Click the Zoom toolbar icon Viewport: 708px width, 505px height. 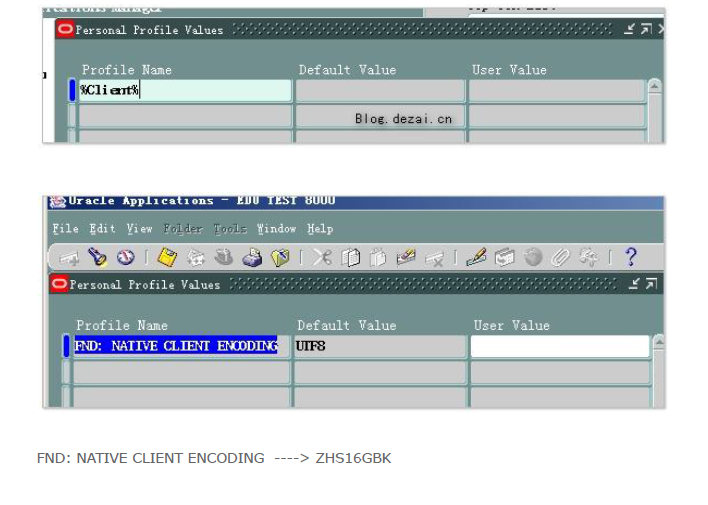point(504,258)
